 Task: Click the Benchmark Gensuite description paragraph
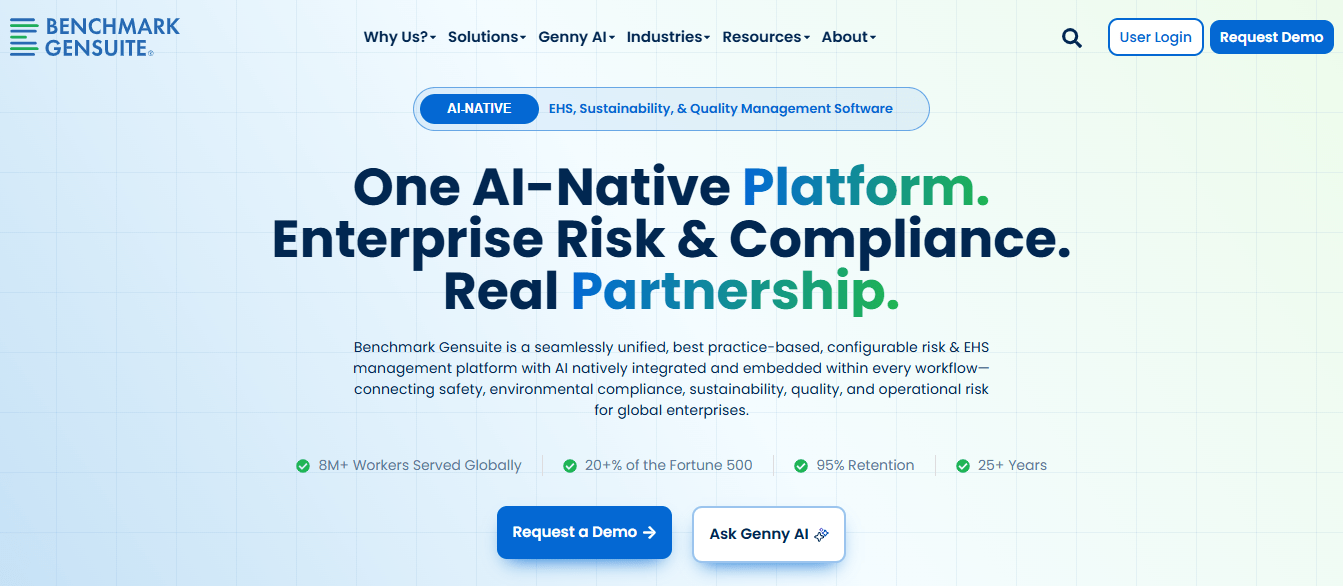click(x=671, y=378)
